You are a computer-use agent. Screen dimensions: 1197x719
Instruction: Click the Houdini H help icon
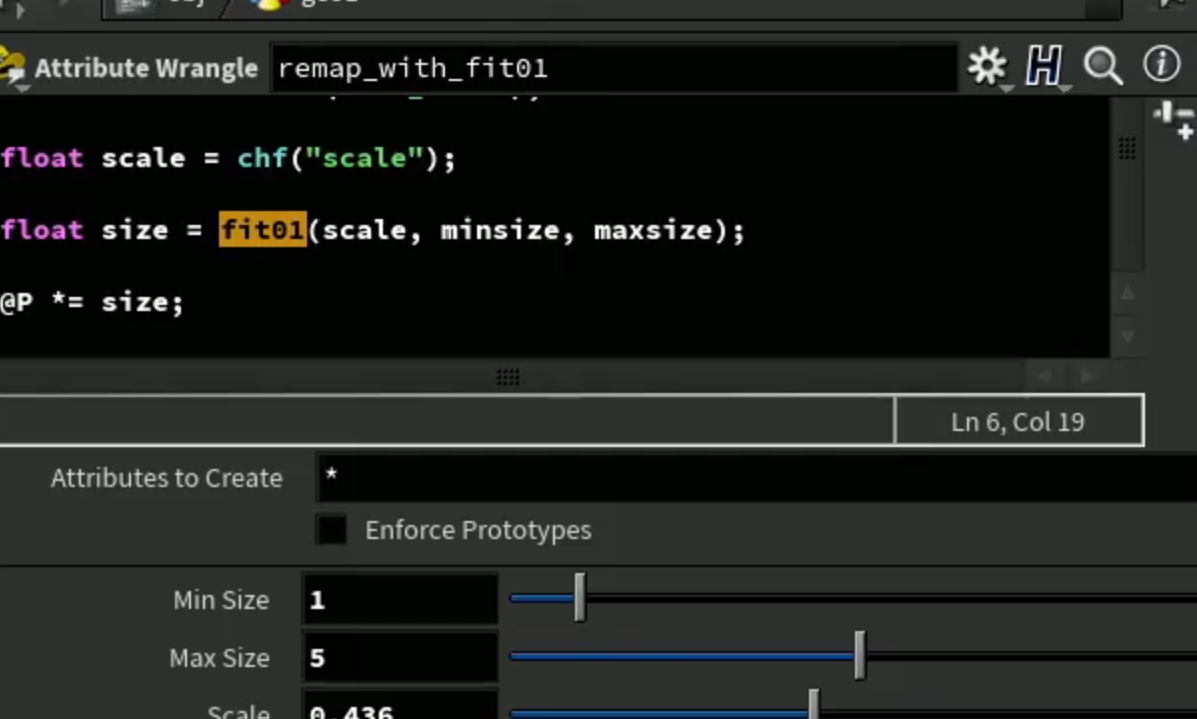click(1044, 66)
